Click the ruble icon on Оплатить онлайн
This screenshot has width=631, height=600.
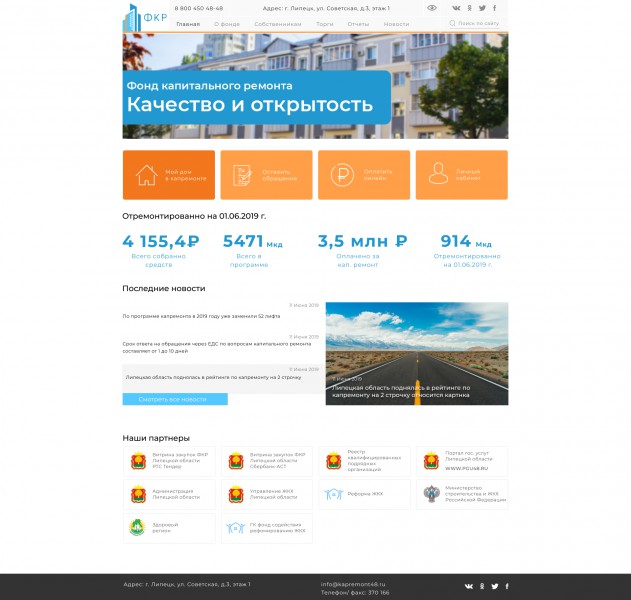tap(342, 175)
